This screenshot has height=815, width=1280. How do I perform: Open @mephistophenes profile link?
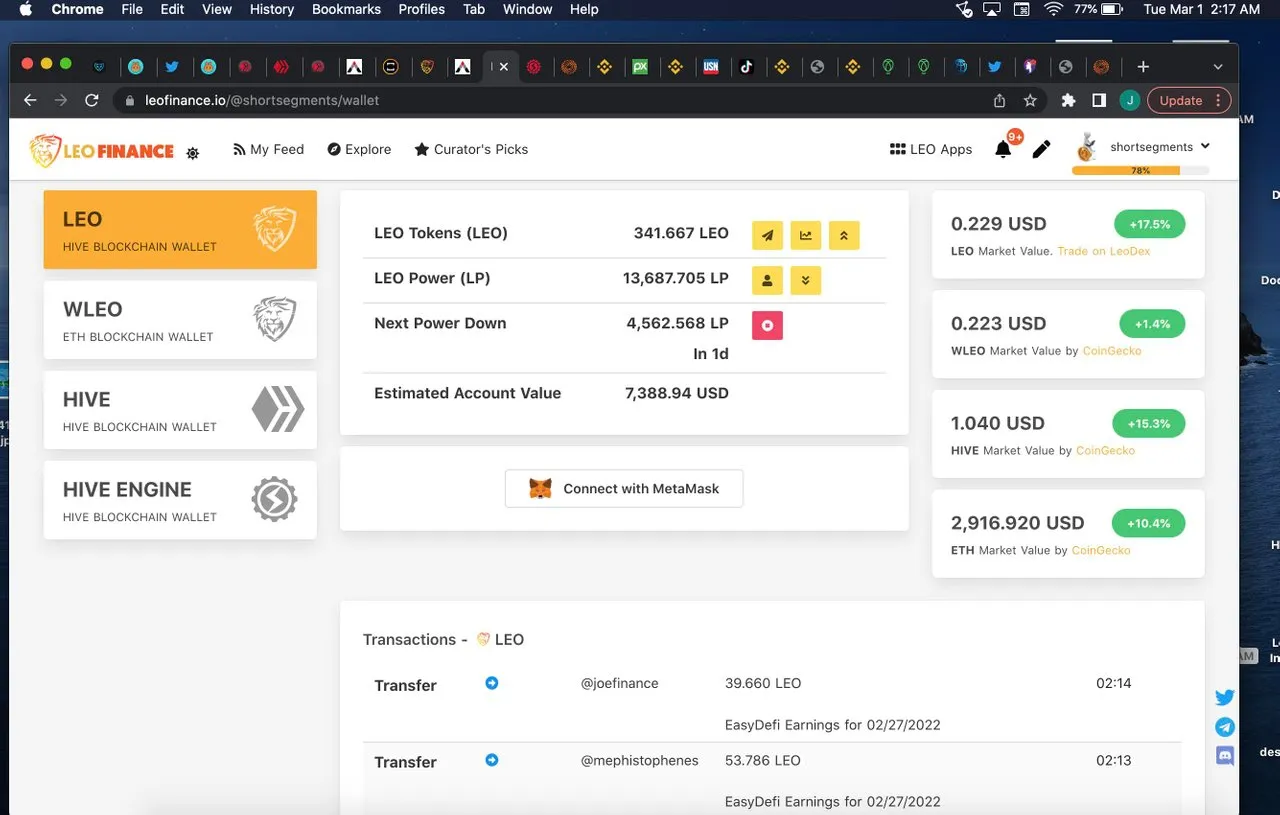[x=640, y=760]
